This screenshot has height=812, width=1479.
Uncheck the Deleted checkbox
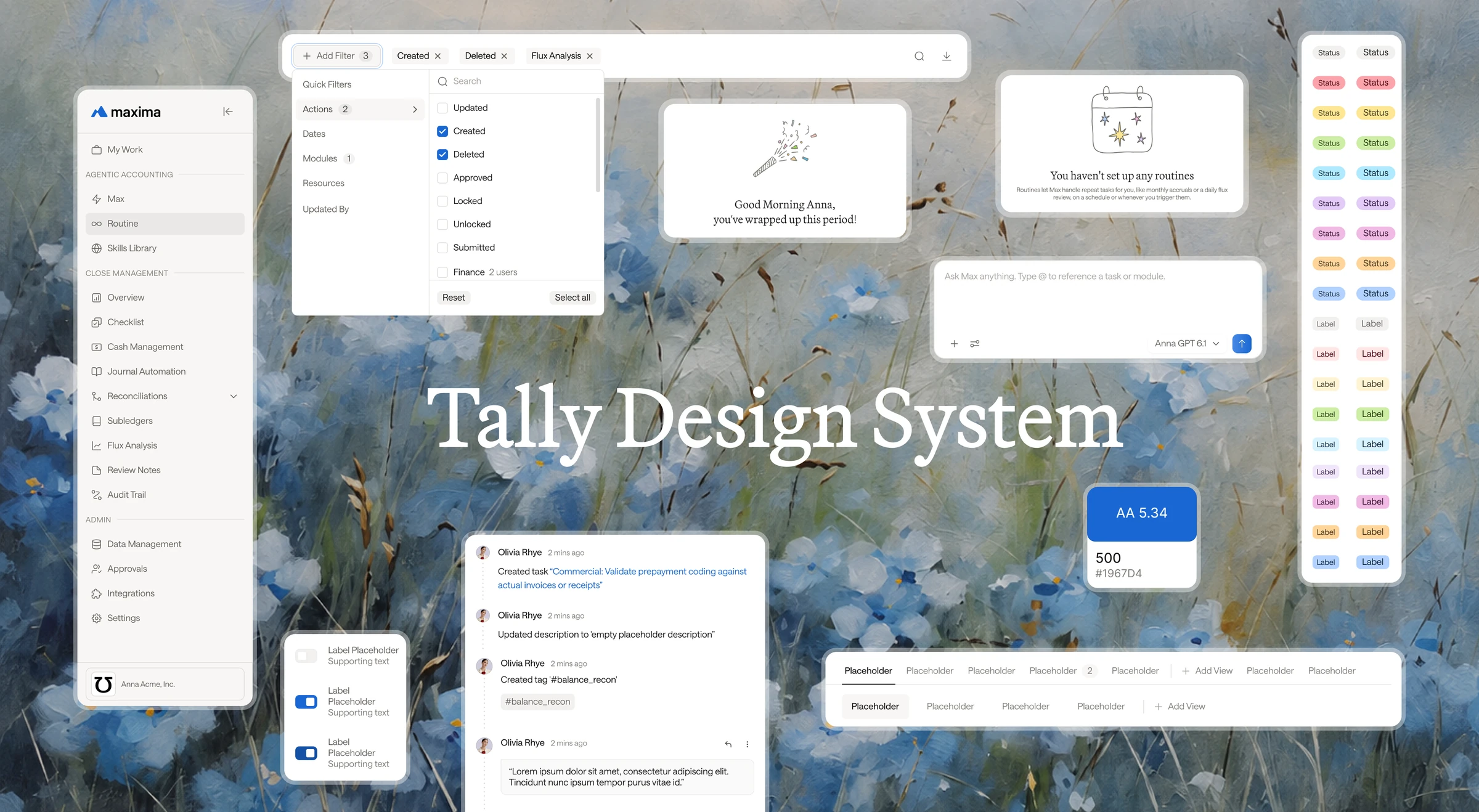tap(442, 155)
